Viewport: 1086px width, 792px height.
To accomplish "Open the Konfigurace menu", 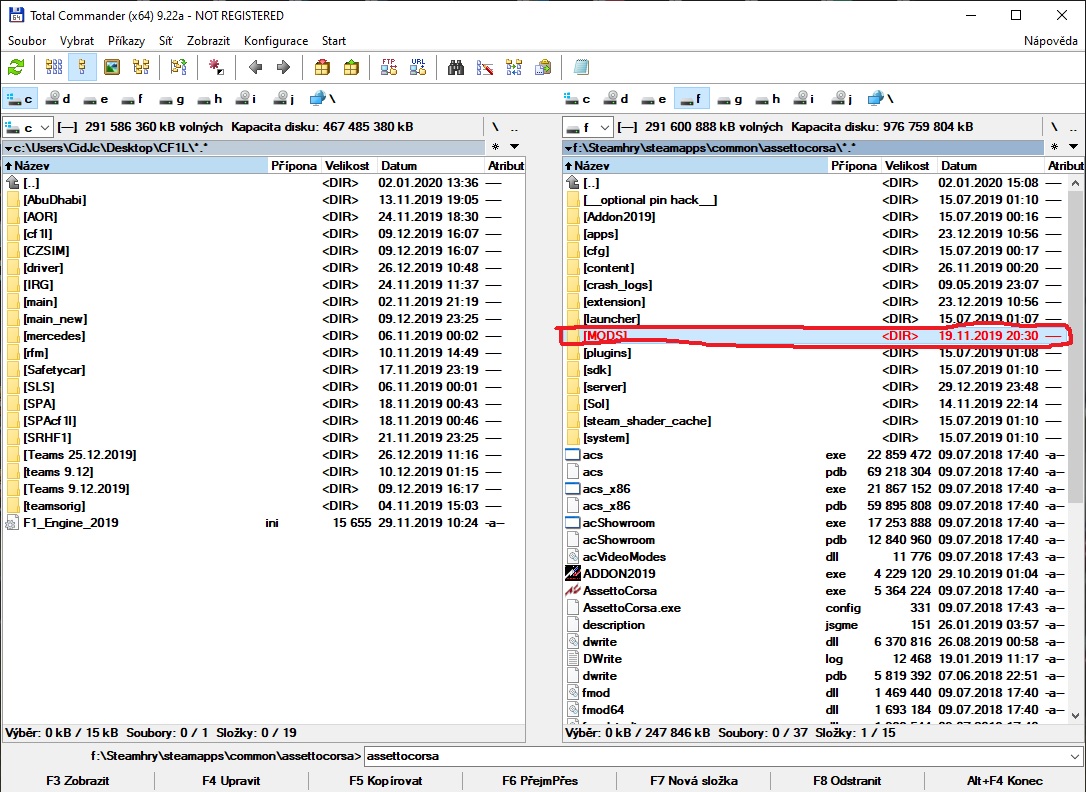I will (x=276, y=41).
